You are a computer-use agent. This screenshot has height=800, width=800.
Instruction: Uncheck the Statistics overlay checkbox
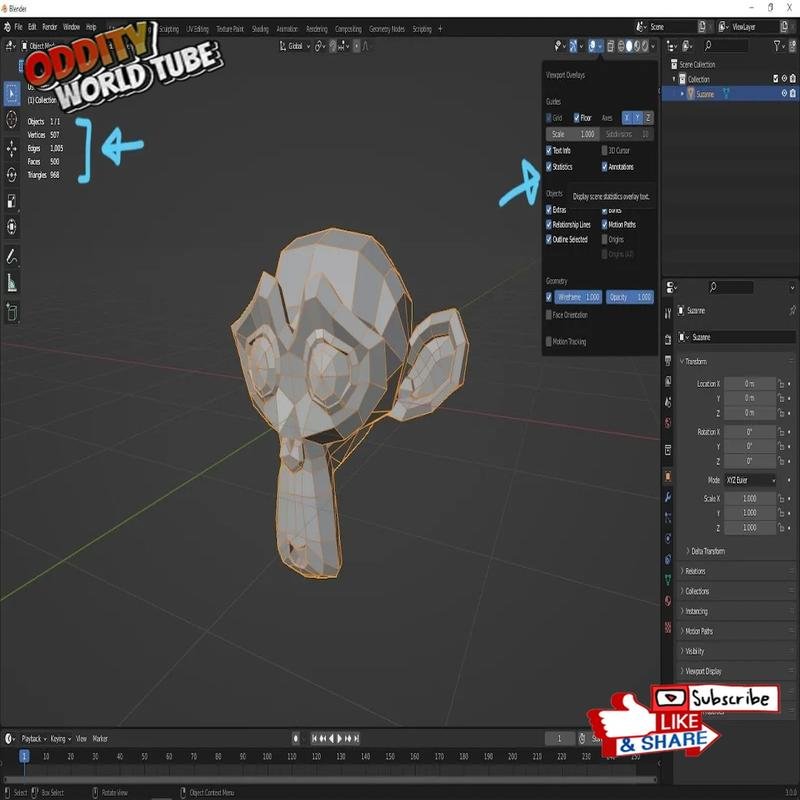click(x=549, y=167)
